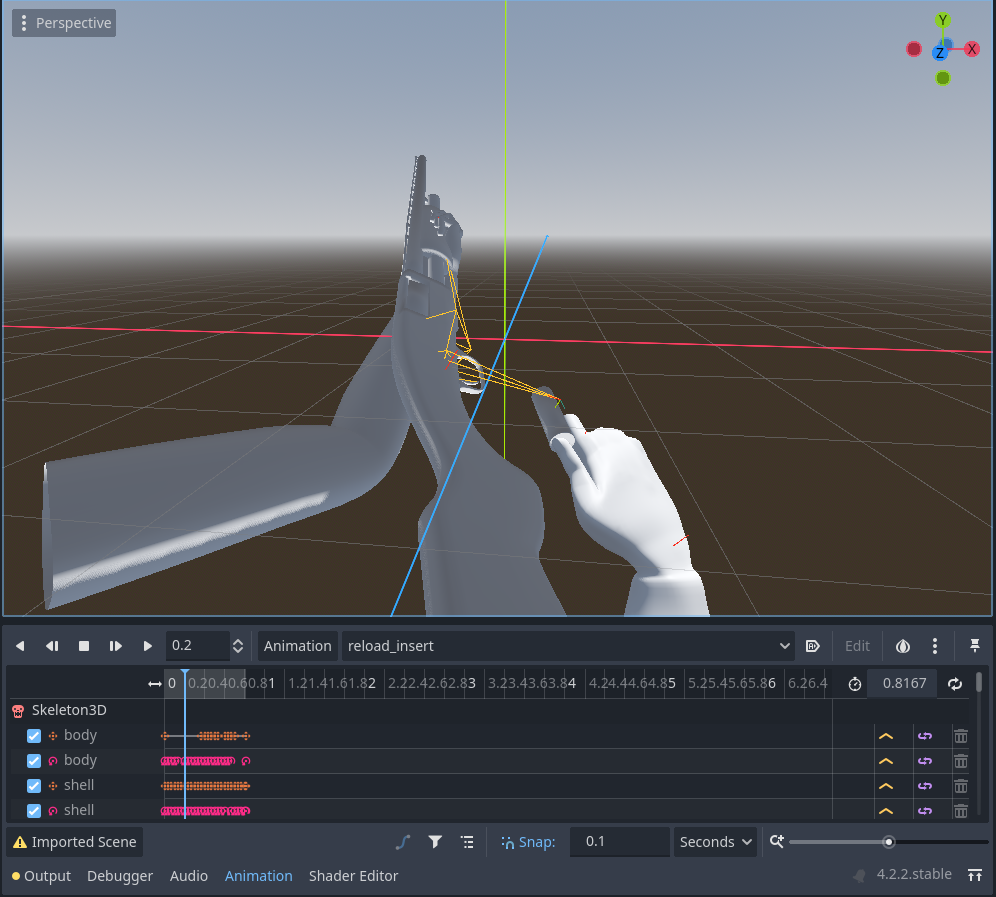
Task: Open the Seconds snap unit dropdown
Action: tap(714, 842)
